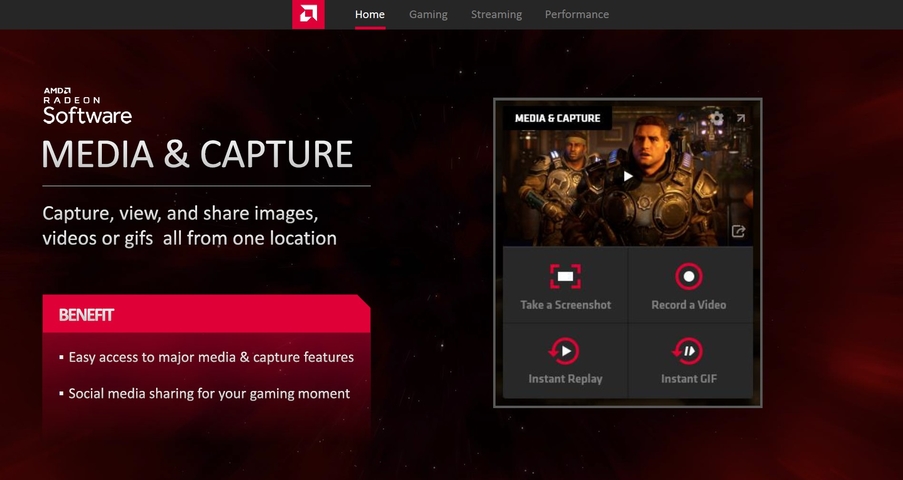Switch to the Streaming tab

[x=496, y=14]
